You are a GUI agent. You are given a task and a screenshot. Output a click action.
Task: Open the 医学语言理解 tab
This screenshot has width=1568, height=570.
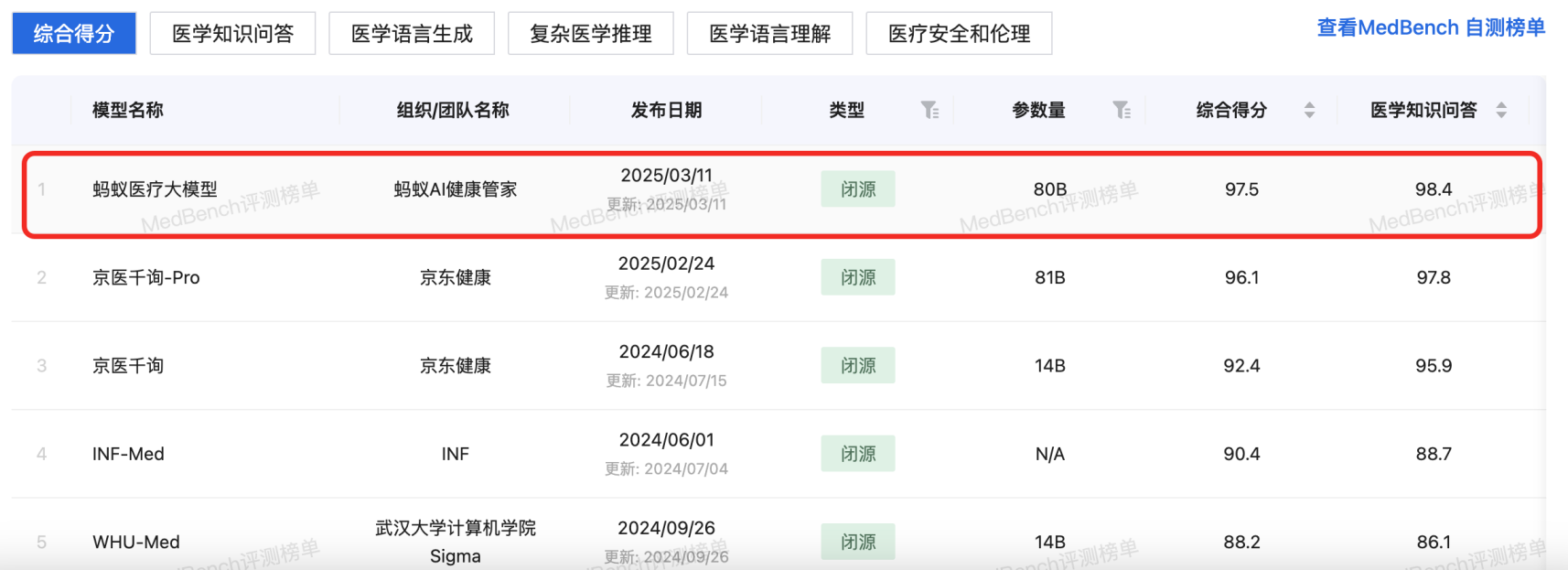pyautogui.click(x=770, y=34)
